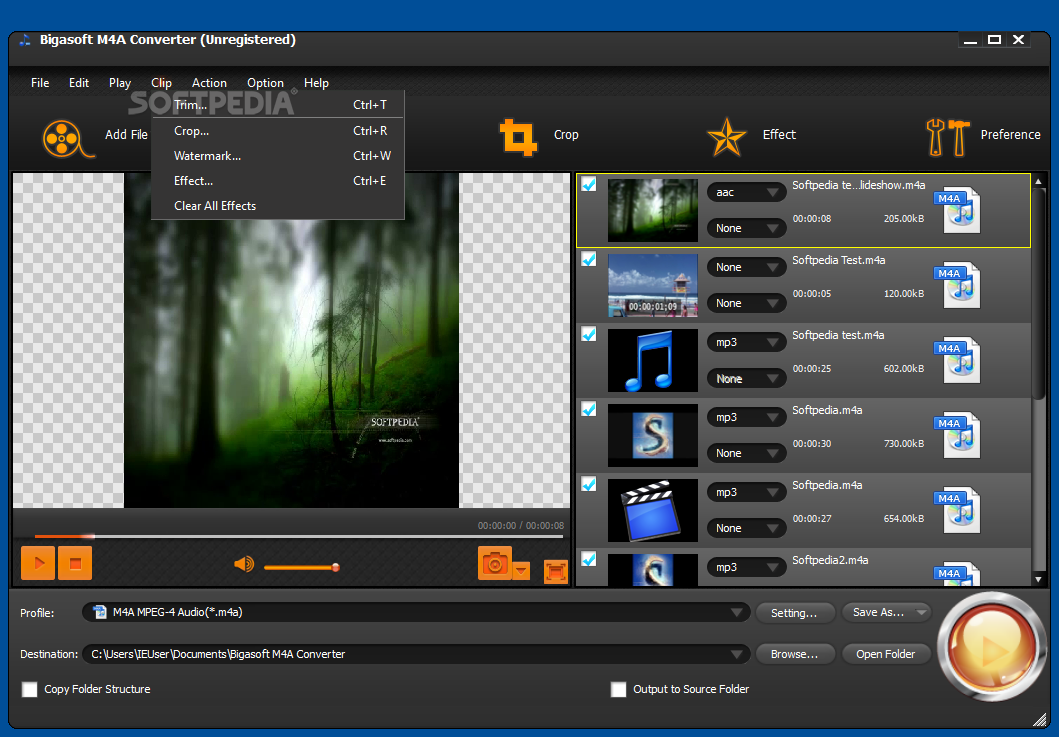Image resolution: width=1059 pixels, height=737 pixels.
Task: Click M4A icon of Softpedia te...lideshow.m4a
Action: [957, 210]
